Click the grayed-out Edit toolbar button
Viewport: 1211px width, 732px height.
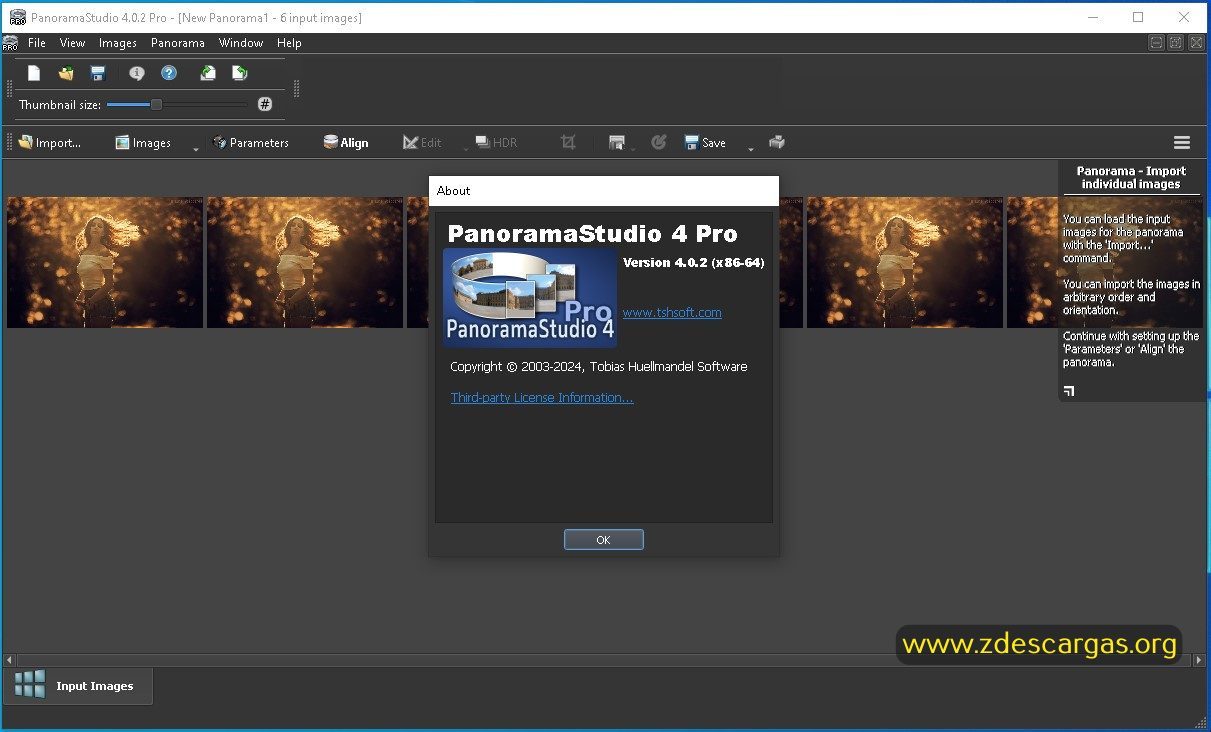422,143
